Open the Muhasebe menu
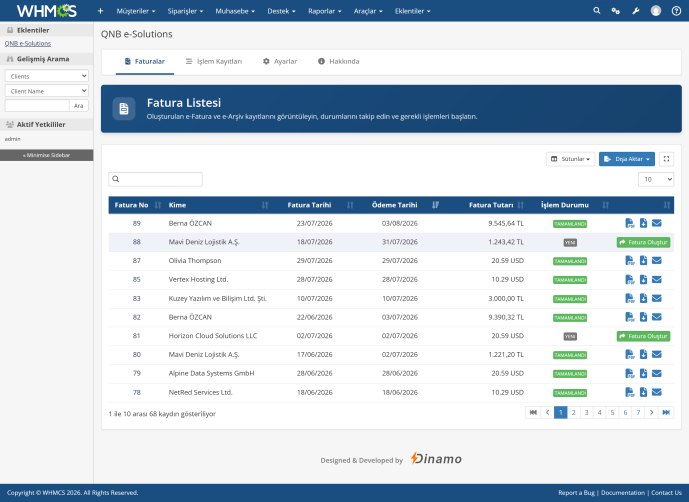This screenshot has width=689, height=502. coord(235,11)
